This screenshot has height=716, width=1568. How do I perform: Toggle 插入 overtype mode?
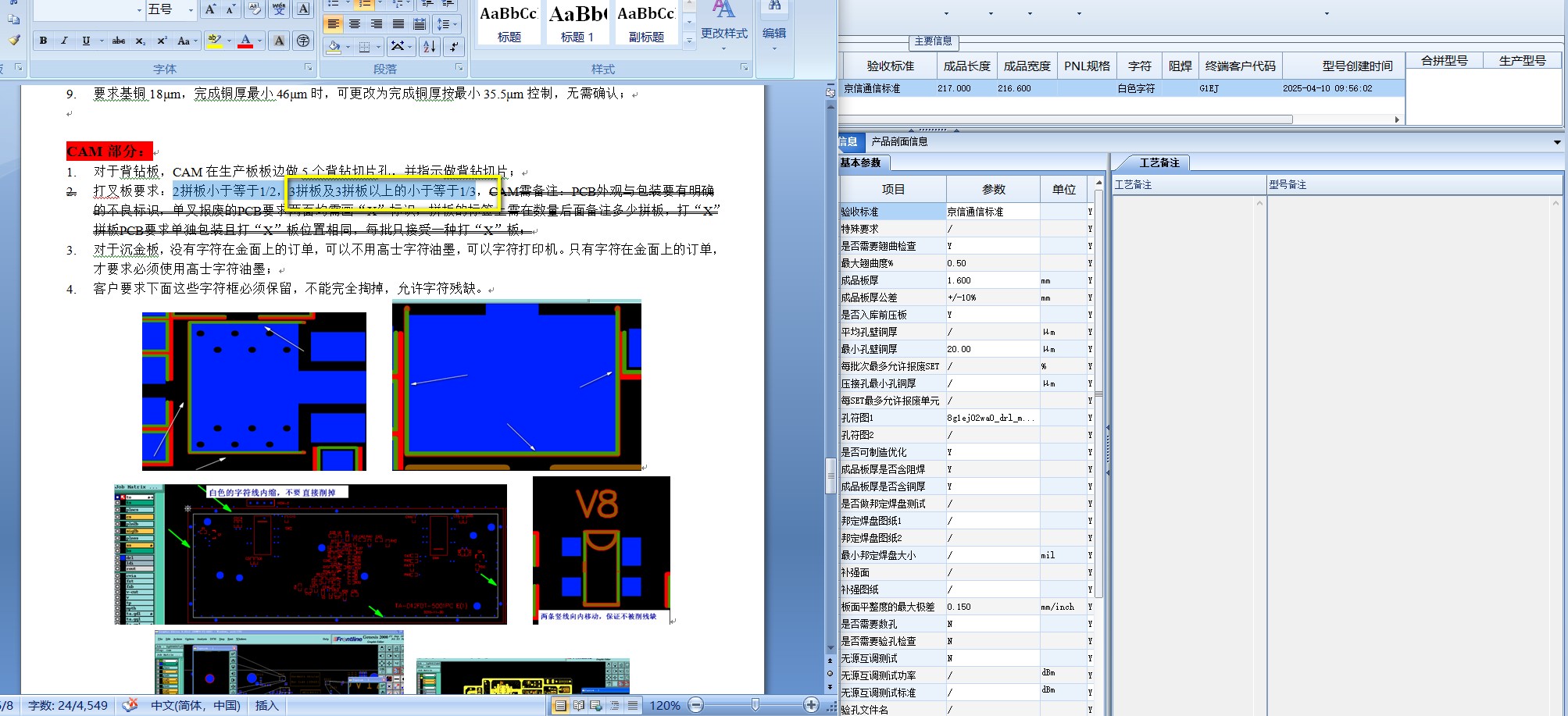coord(266,705)
